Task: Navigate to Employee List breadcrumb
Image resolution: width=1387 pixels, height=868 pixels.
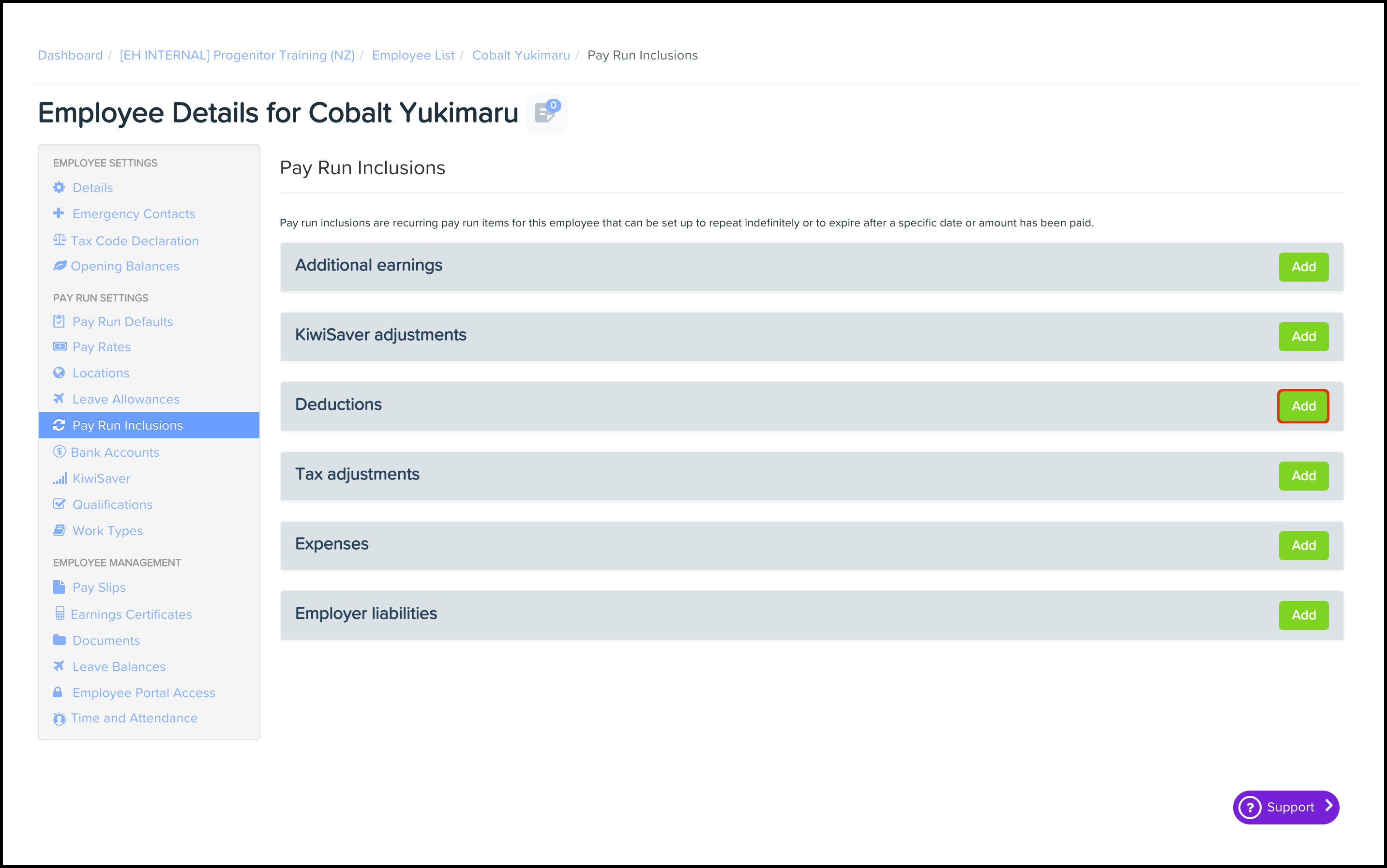Action: point(413,55)
